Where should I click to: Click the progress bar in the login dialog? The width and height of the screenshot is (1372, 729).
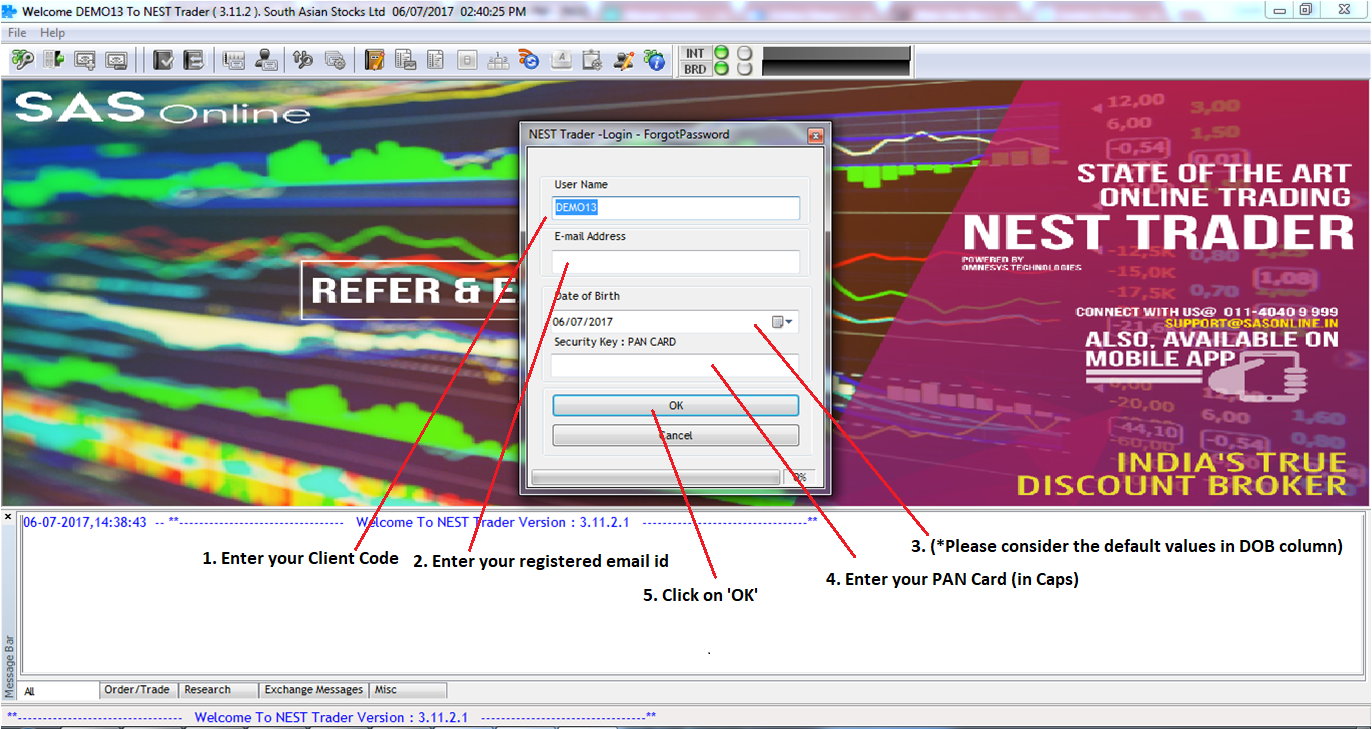[655, 478]
